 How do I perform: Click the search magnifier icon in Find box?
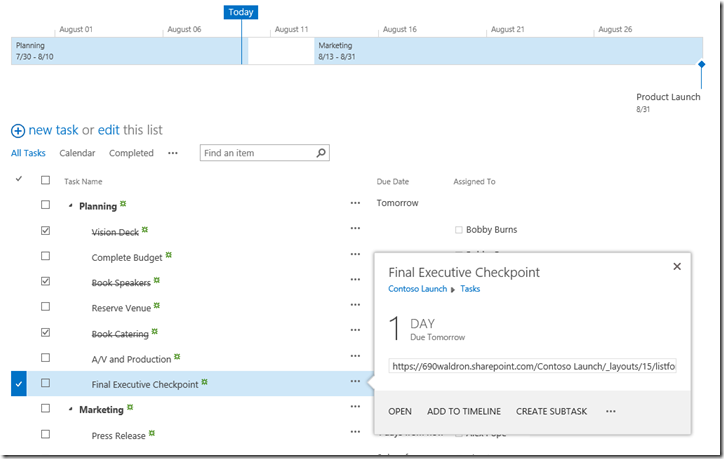321,153
